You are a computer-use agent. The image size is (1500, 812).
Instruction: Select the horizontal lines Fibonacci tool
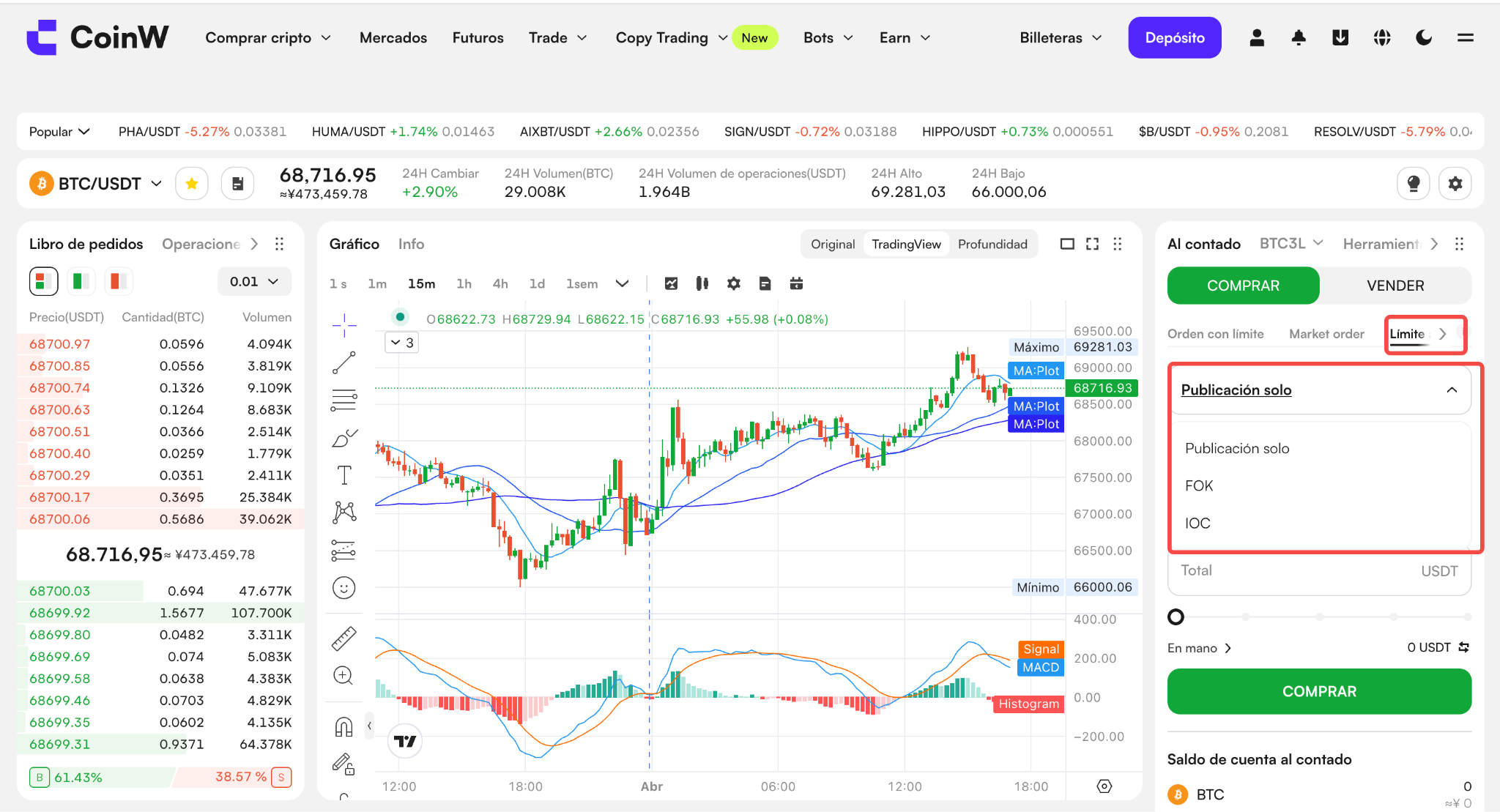click(344, 400)
